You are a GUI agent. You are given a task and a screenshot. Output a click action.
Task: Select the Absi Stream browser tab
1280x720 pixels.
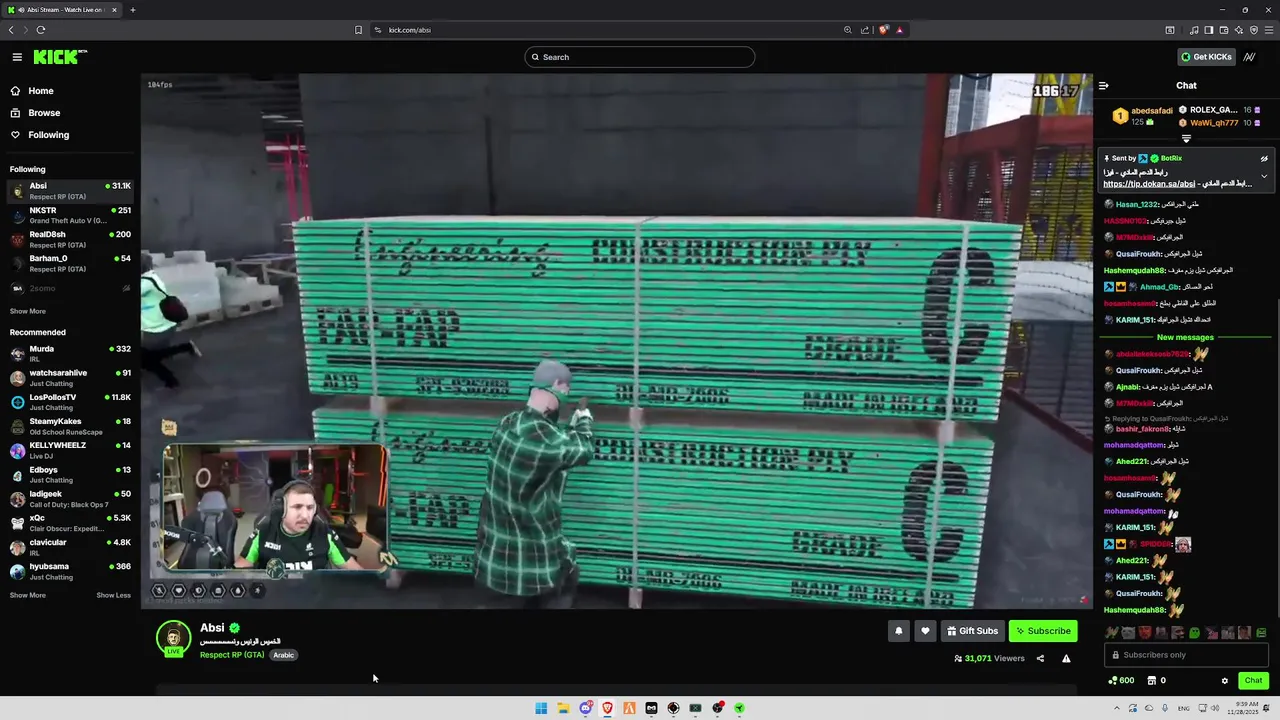[x=62, y=10]
